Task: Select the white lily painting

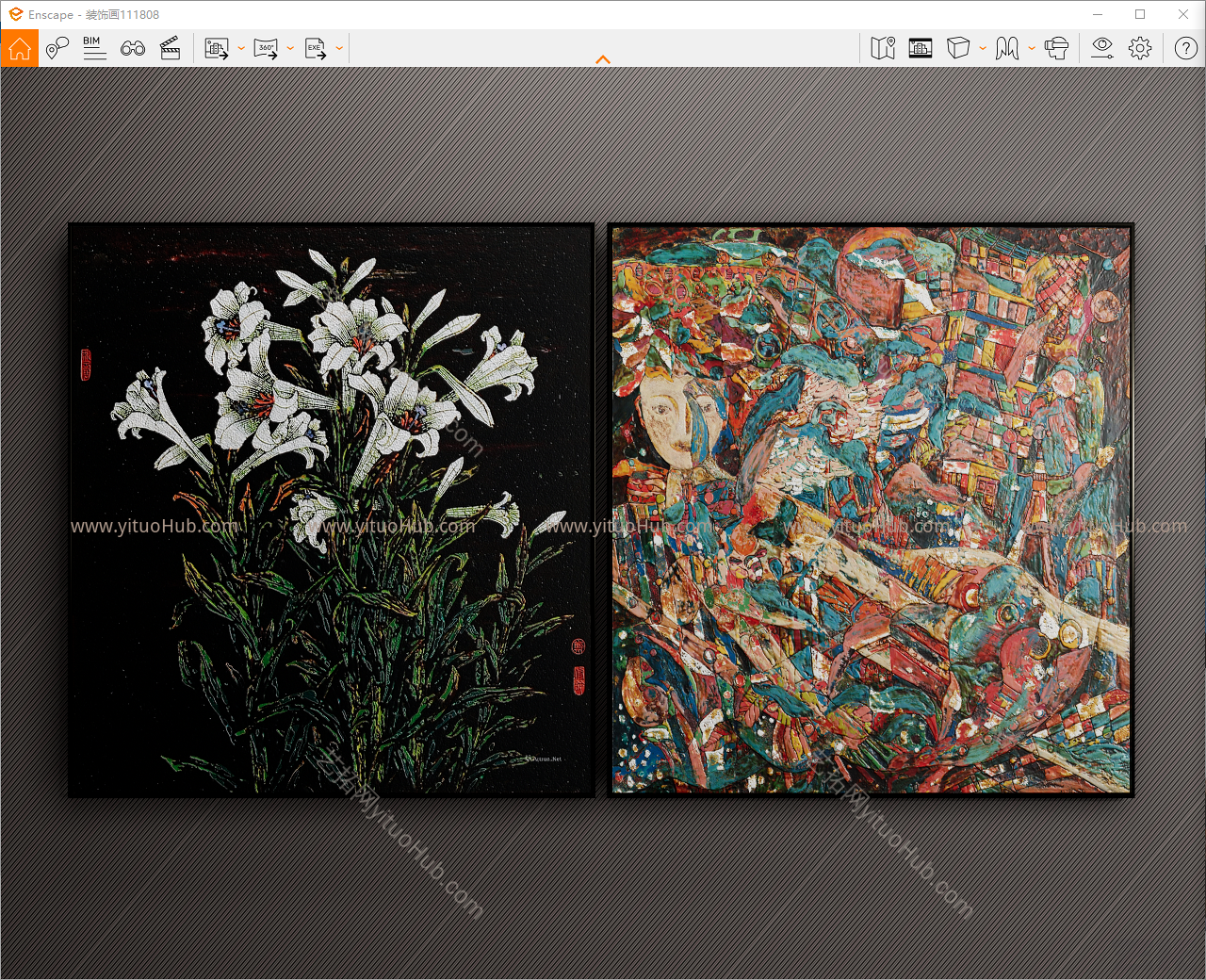Action: [332, 510]
